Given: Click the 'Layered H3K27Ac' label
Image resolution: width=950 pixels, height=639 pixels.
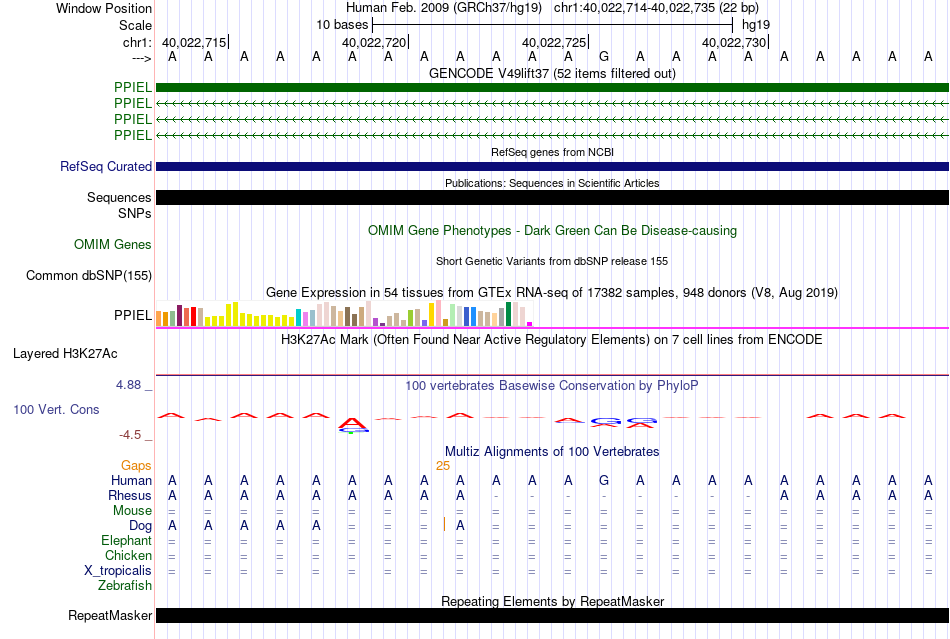Looking at the screenshot, I should [65, 354].
